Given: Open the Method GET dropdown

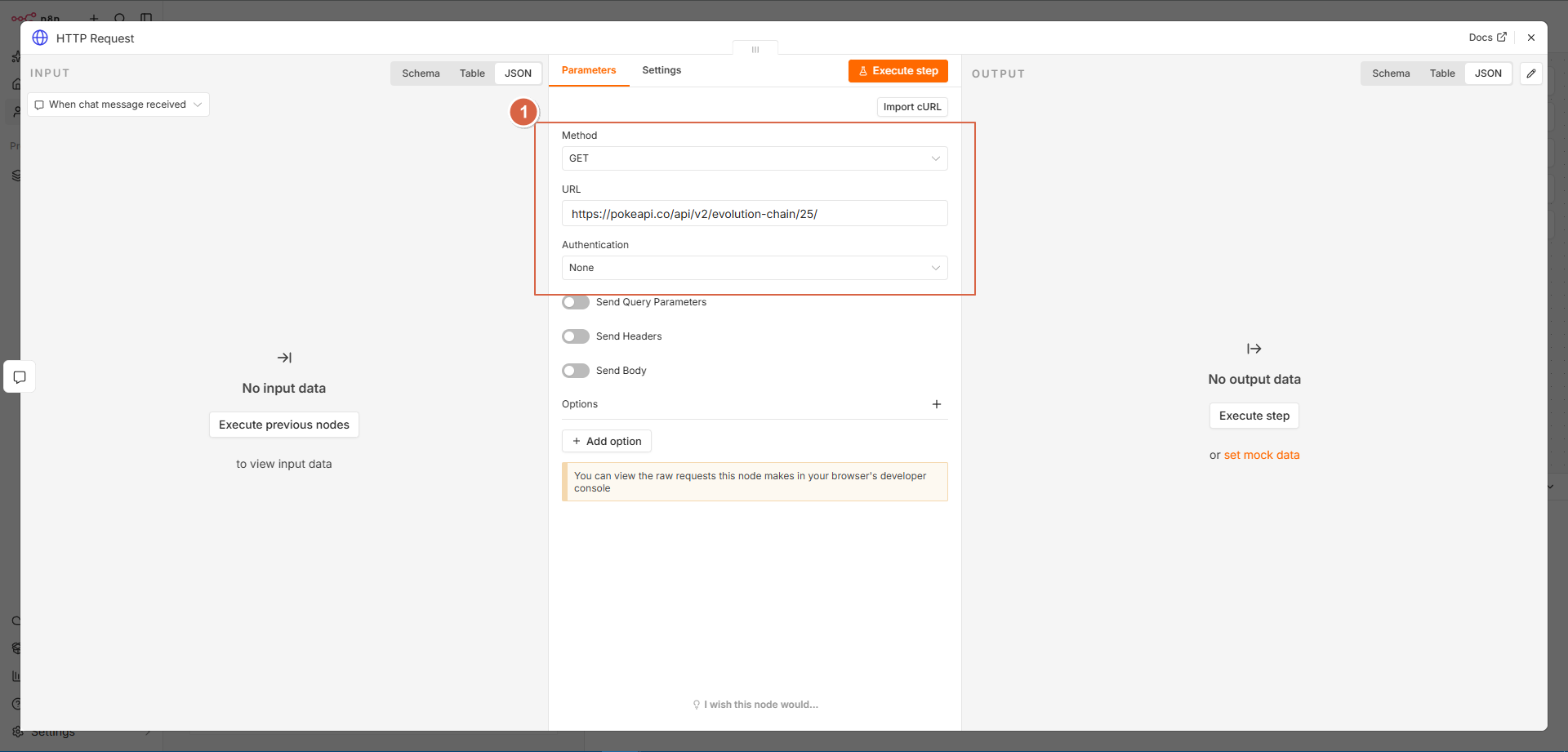Looking at the screenshot, I should (x=755, y=158).
